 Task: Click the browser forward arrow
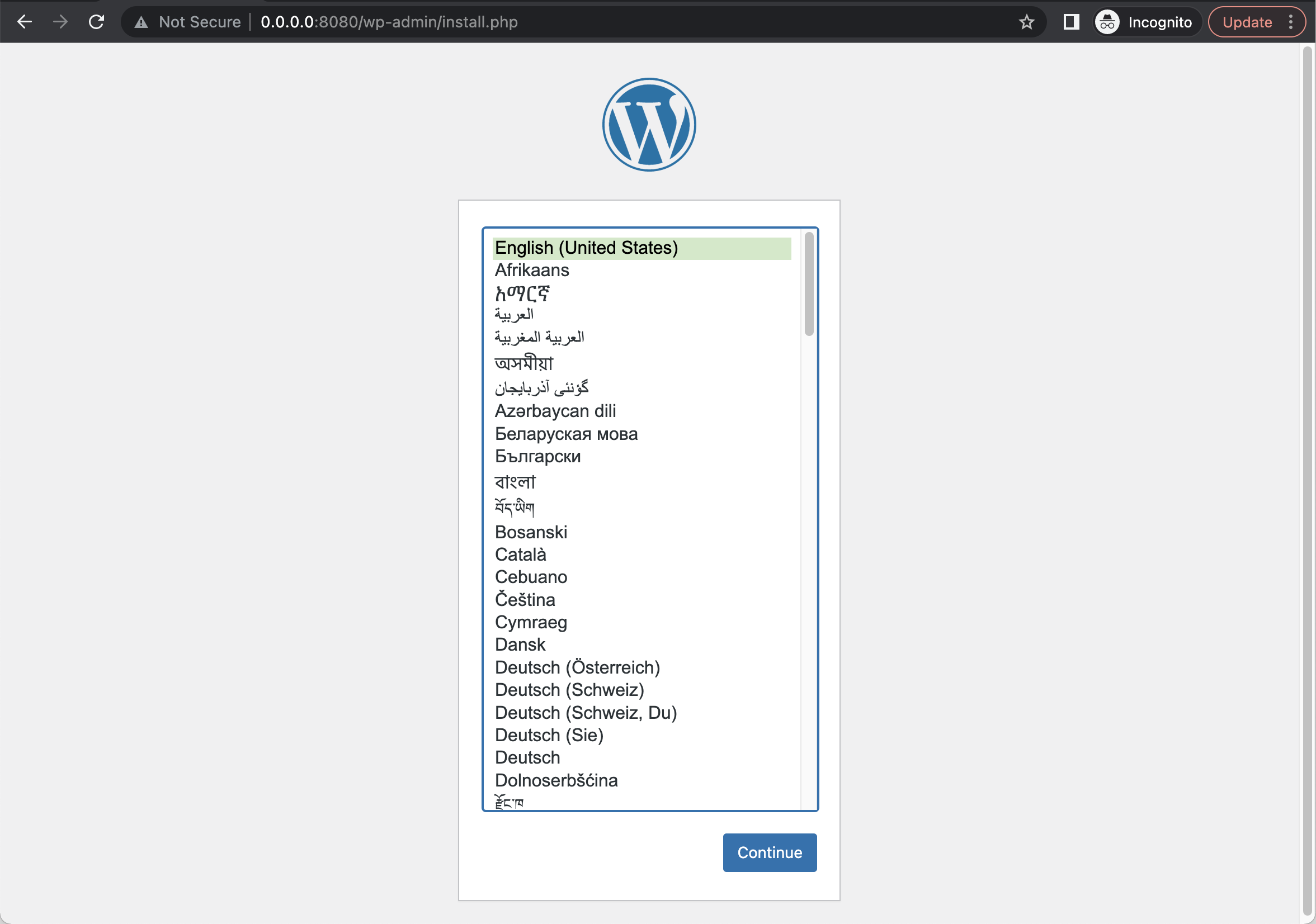pos(60,22)
